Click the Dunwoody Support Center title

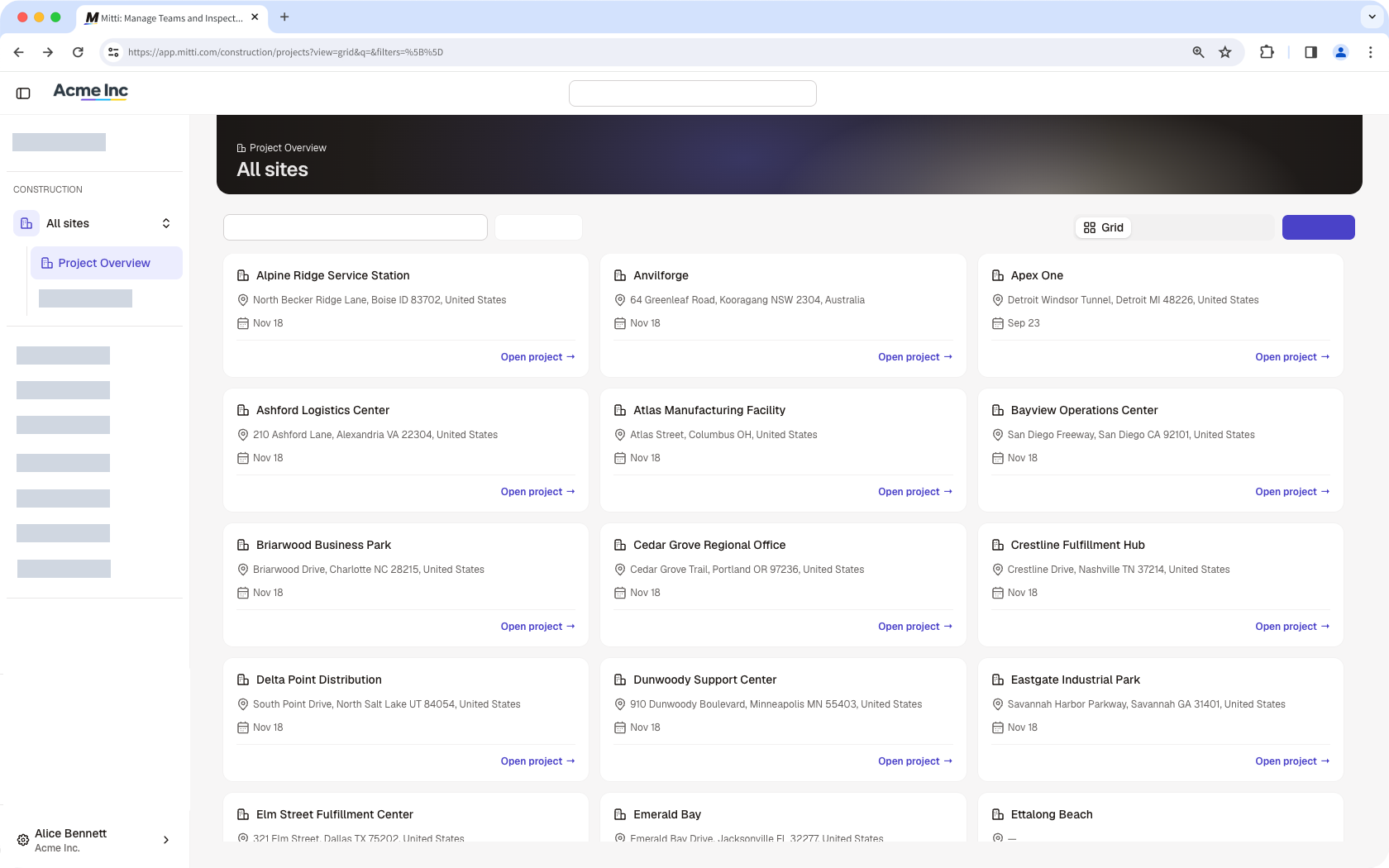click(704, 680)
